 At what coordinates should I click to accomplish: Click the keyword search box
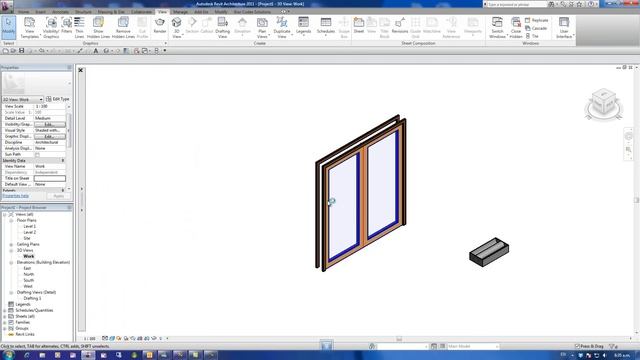click(x=517, y=4)
